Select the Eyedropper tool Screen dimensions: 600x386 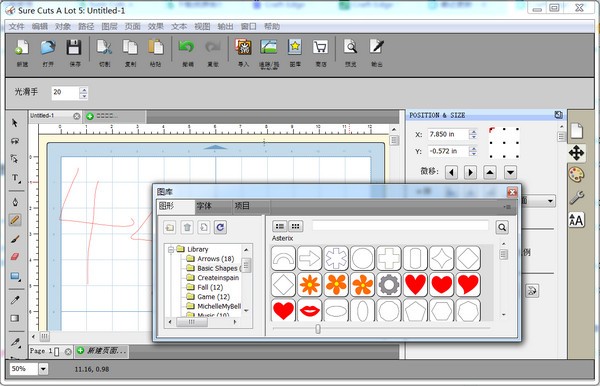(x=15, y=300)
